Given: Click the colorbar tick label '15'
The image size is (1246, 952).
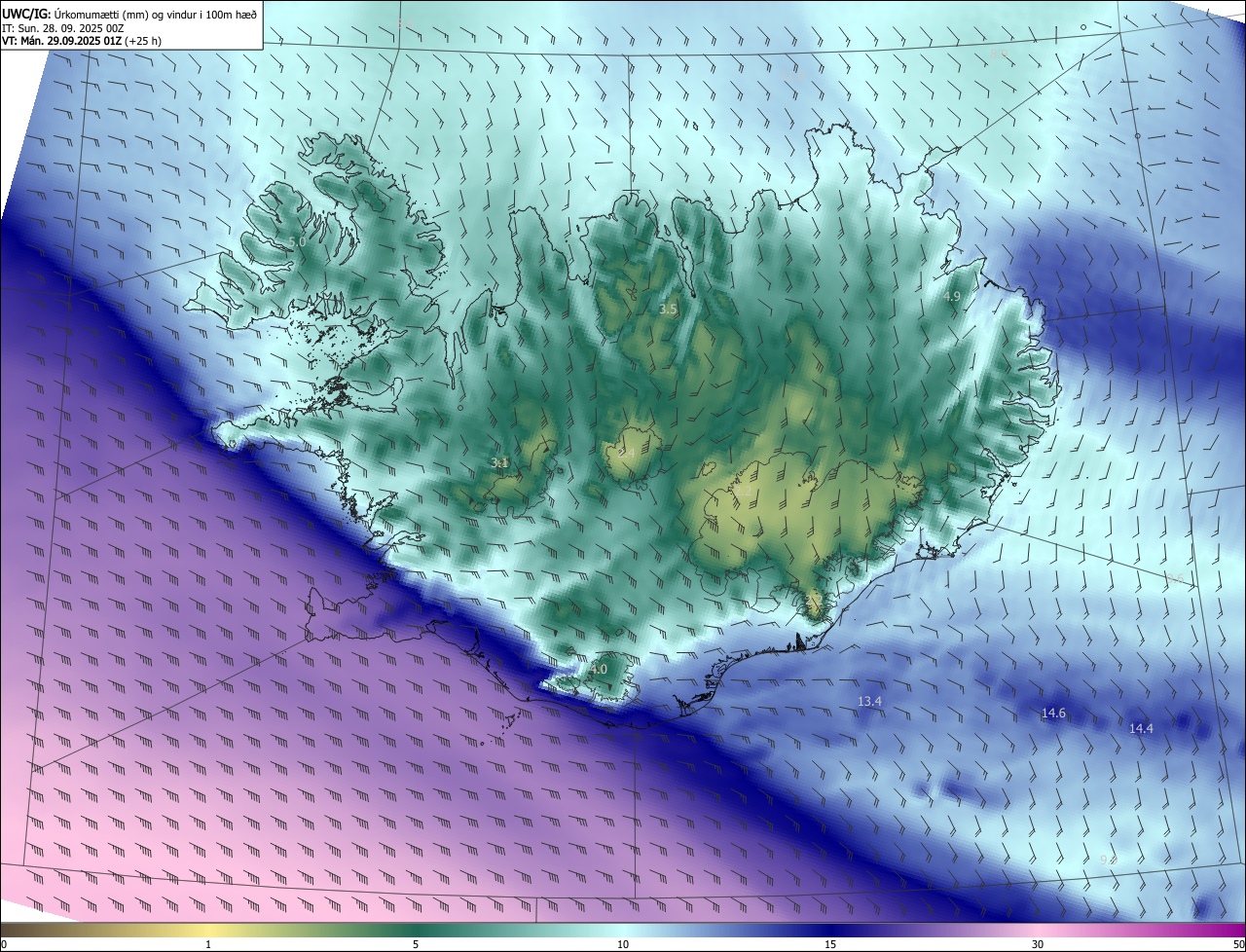Looking at the screenshot, I should pos(830,945).
